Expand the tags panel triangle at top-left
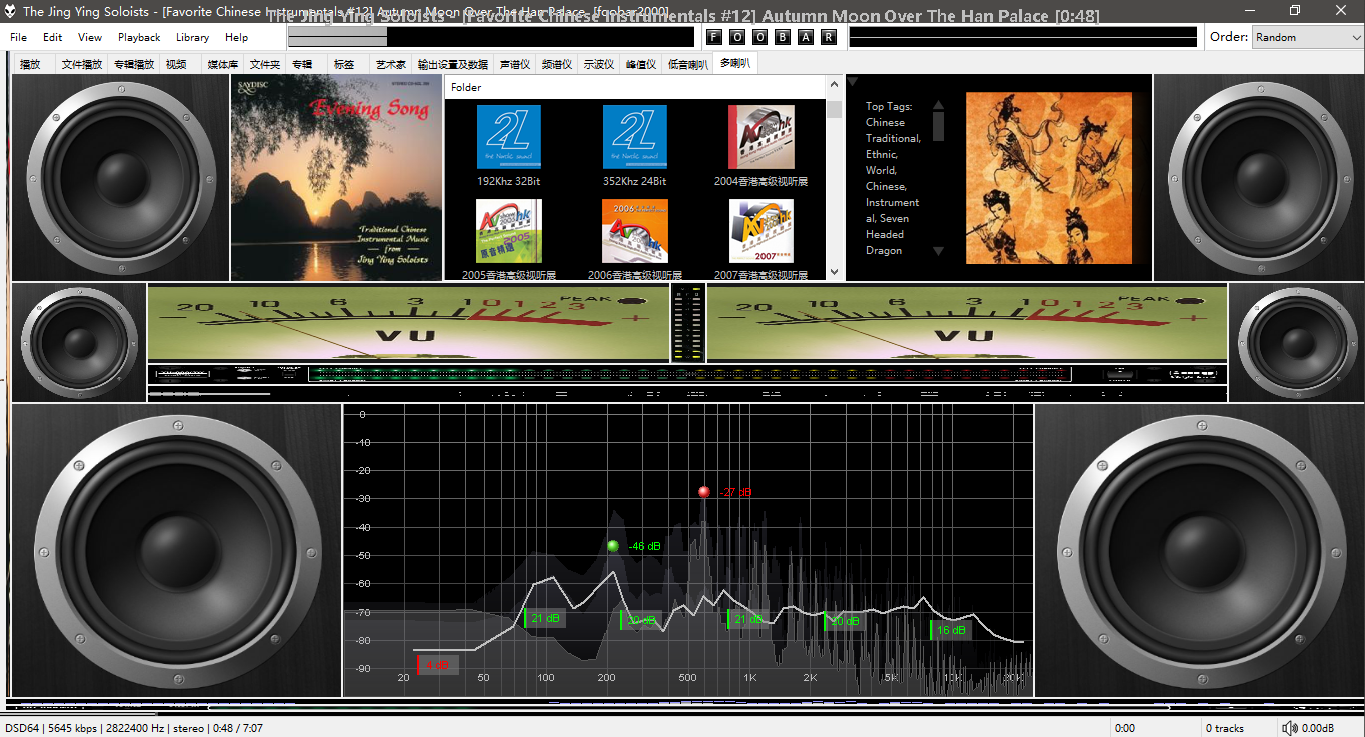 pos(853,82)
